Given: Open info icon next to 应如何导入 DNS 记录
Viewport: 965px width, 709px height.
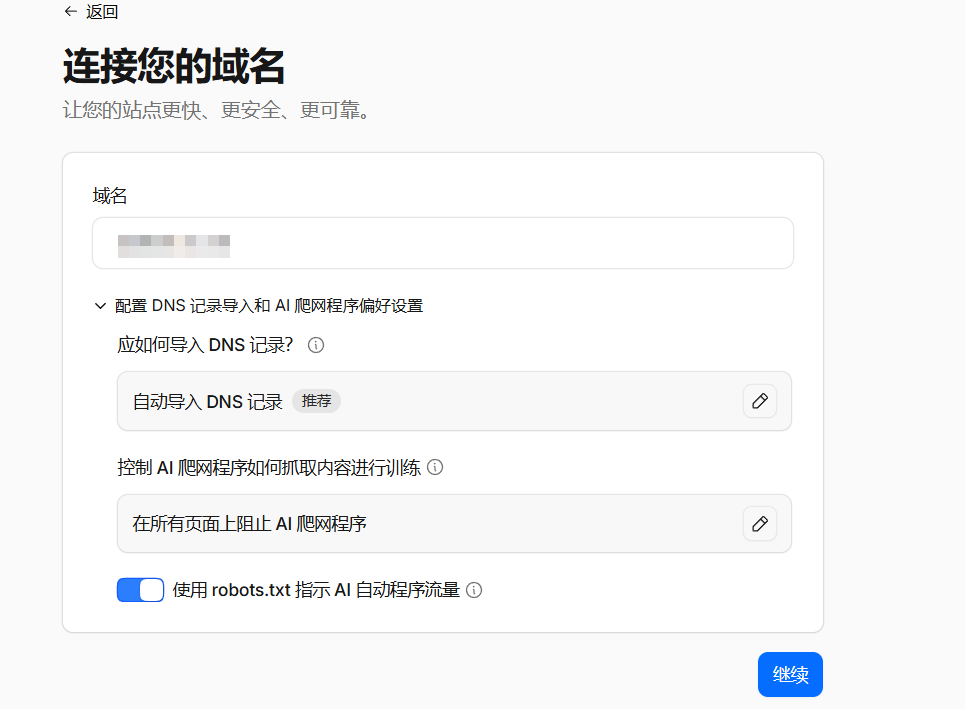Looking at the screenshot, I should click(x=316, y=345).
